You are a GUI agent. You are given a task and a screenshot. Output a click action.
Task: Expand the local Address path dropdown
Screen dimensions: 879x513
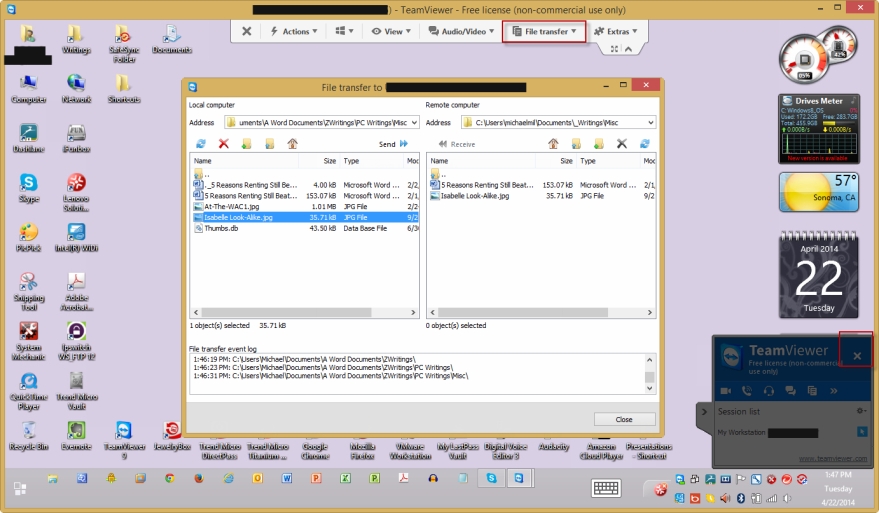(413, 123)
